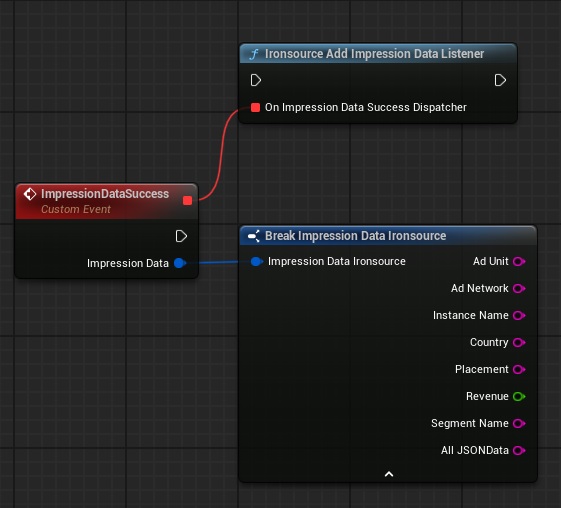Click the Impression Data label on the custom event
561x508 pixels.
pyautogui.click(x=128, y=263)
